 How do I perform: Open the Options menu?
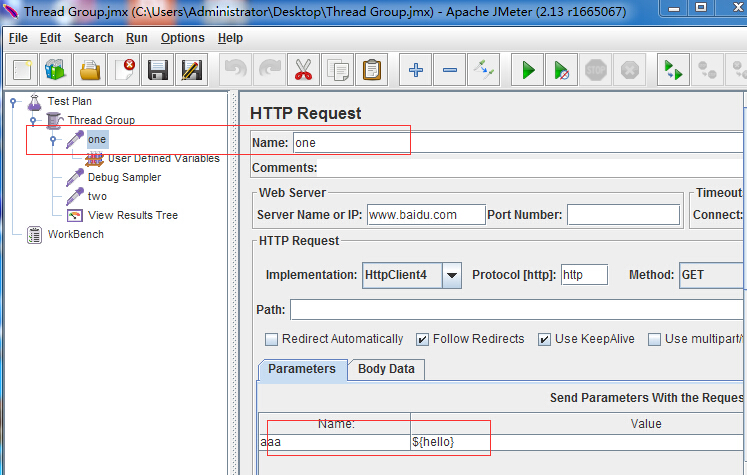182,38
